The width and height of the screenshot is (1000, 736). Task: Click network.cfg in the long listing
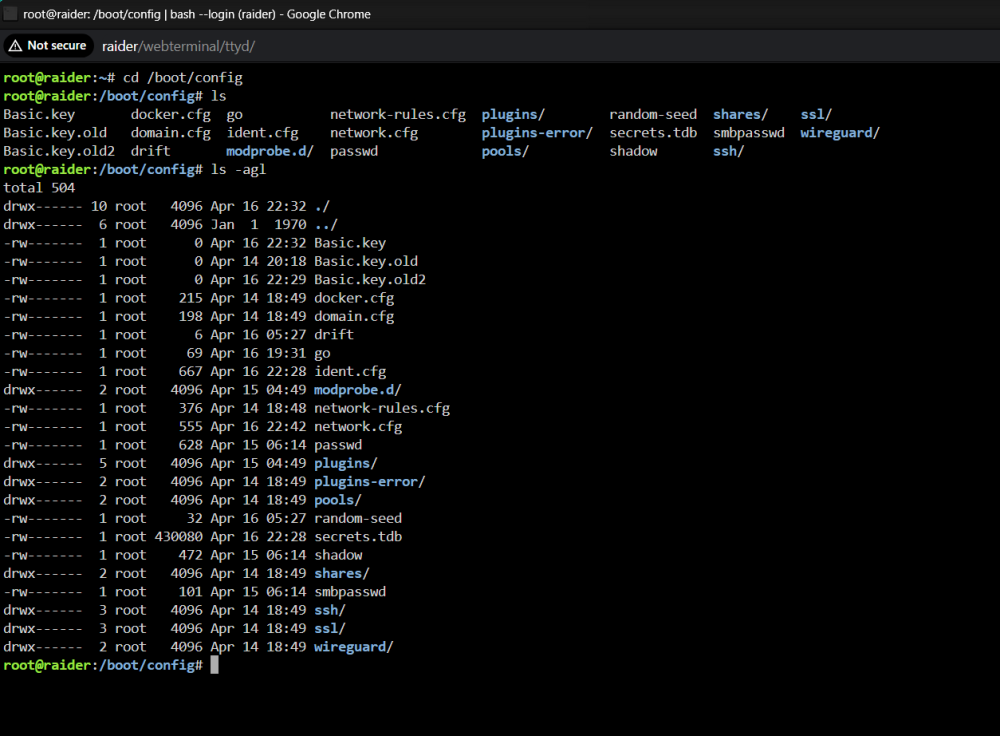(x=358, y=426)
